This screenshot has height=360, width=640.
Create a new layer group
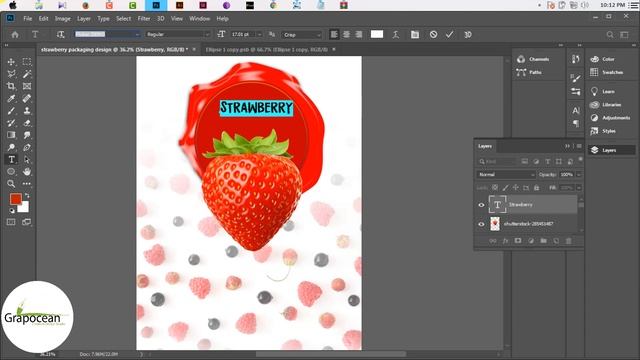coord(543,241)
